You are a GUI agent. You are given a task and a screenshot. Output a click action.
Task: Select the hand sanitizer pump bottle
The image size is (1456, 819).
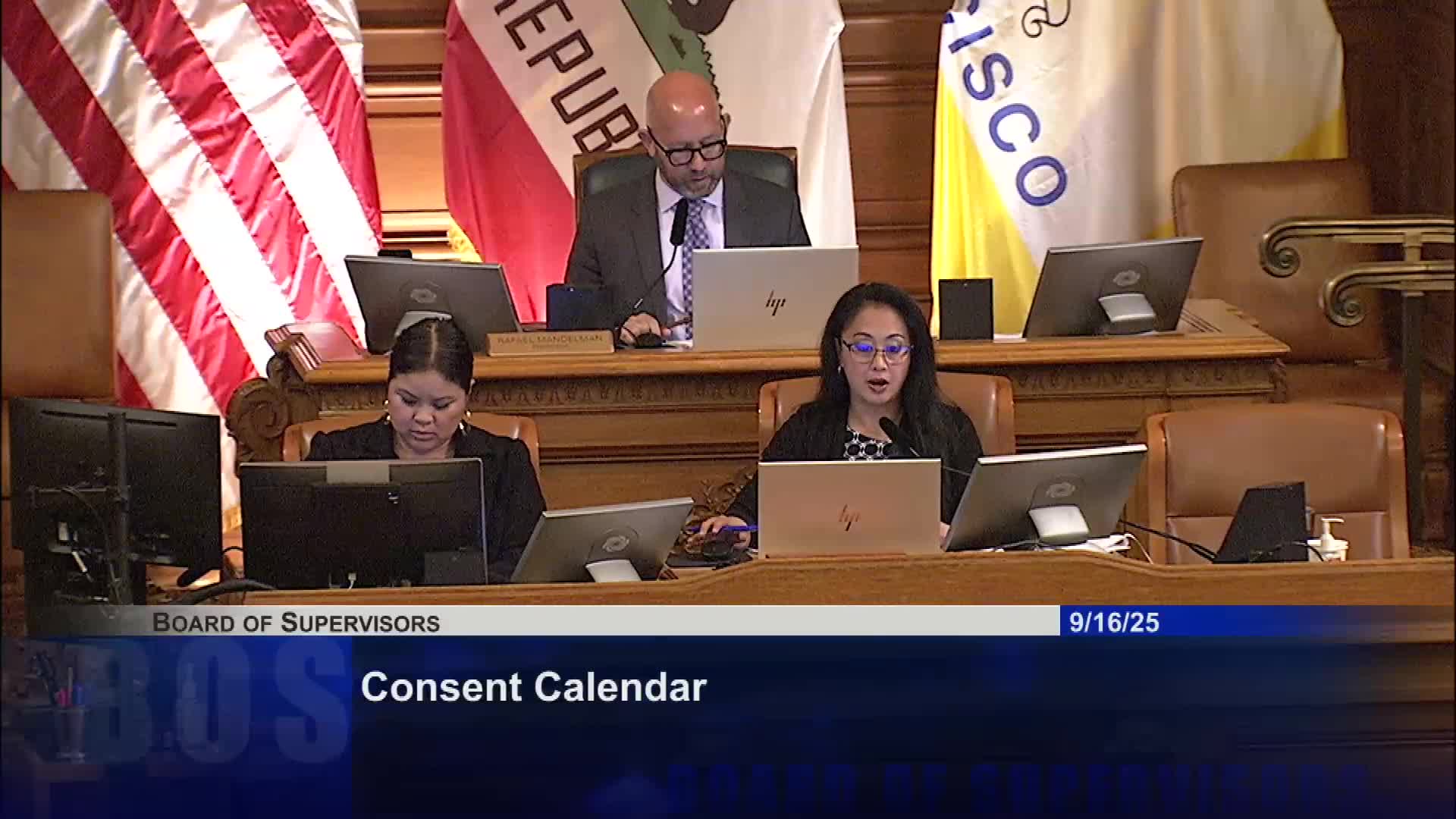pyautogui.click(x=1329, y=539)
